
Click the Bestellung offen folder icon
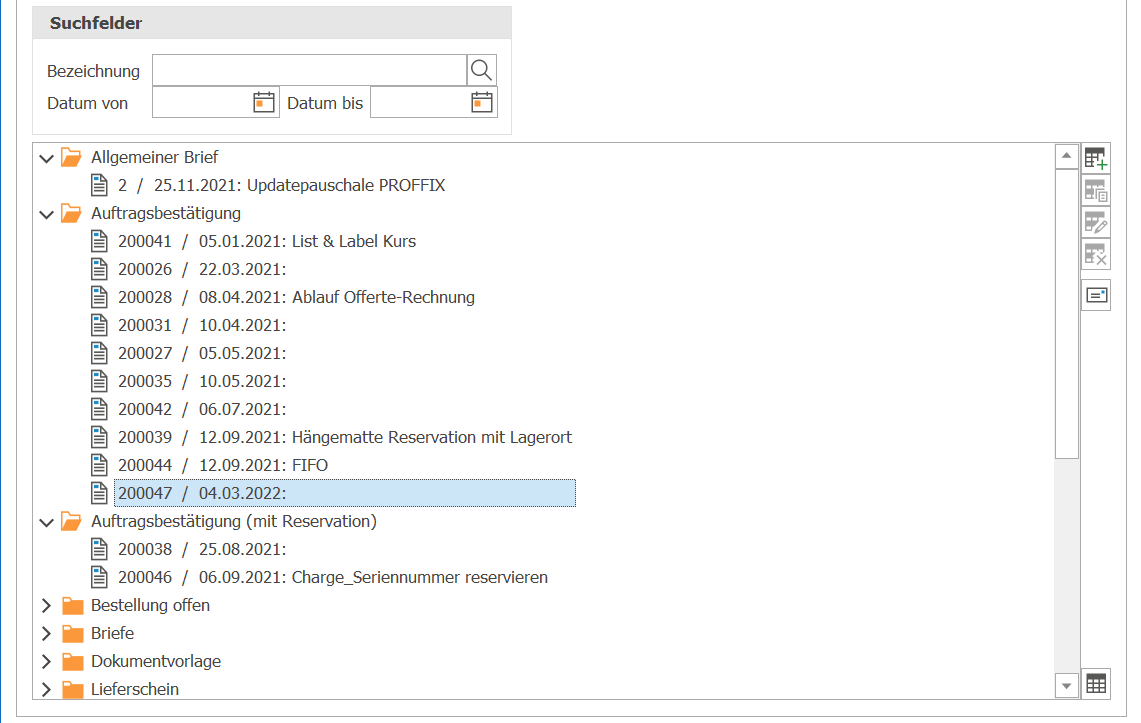[x=72, y=606]
